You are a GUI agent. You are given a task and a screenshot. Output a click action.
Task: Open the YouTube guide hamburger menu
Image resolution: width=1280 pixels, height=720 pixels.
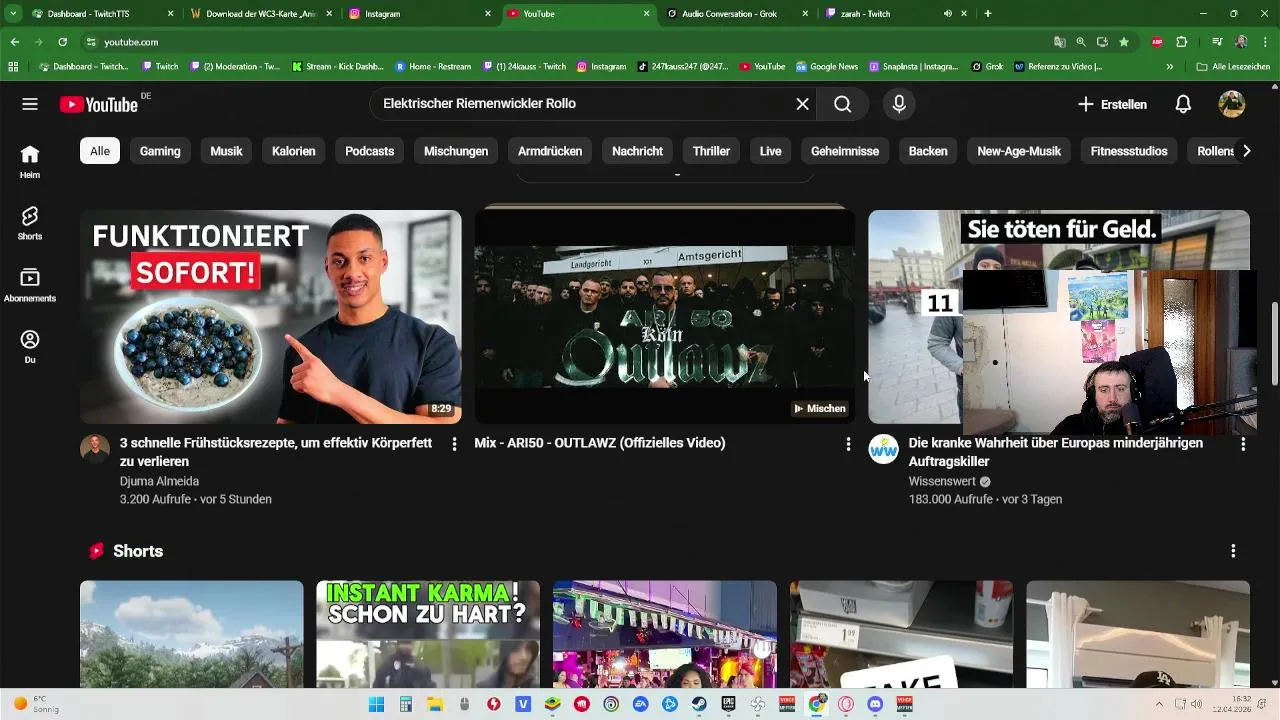pos(30,104)
